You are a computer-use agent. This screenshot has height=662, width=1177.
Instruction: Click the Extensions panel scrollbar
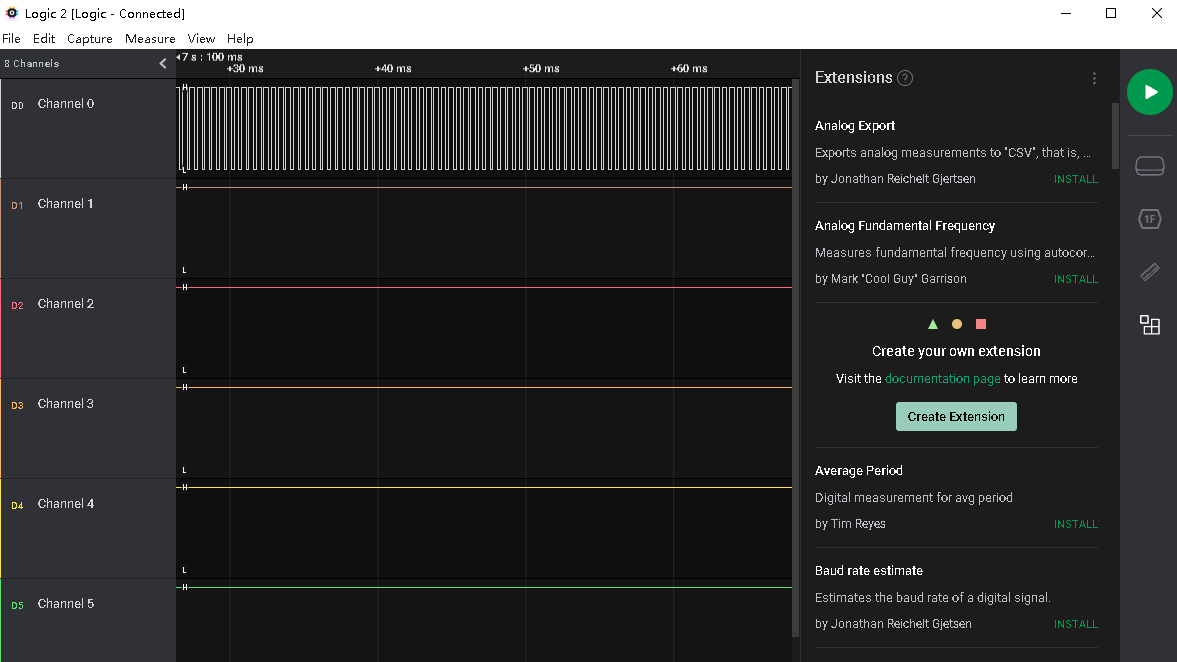tap(1115, 136)
